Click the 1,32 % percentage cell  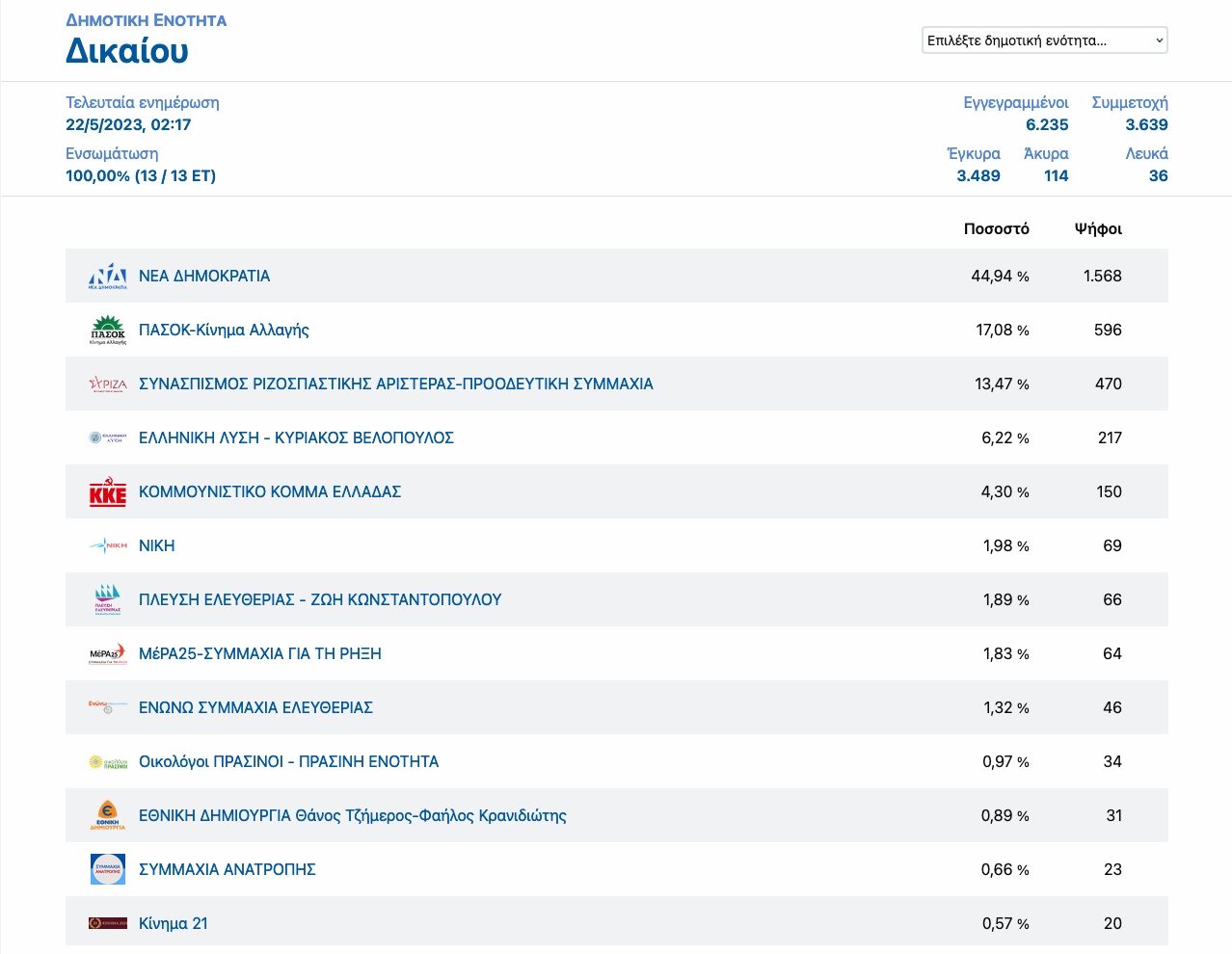pos(1006,707)
